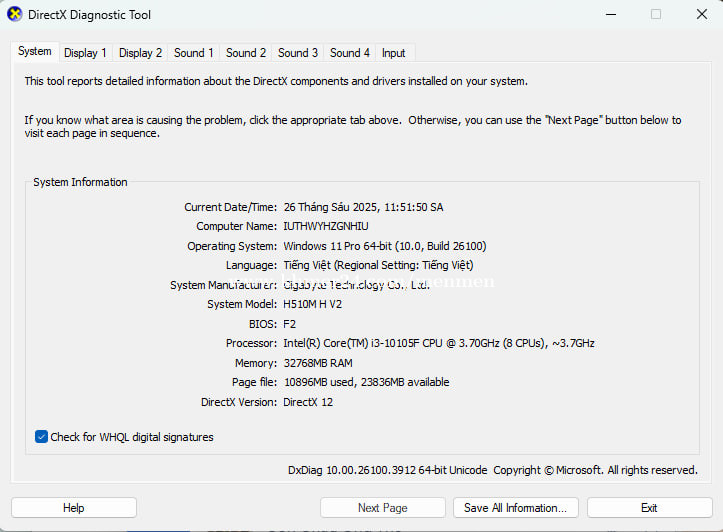Click the current date 26 Tháng Sáu 2025 value

363,207
